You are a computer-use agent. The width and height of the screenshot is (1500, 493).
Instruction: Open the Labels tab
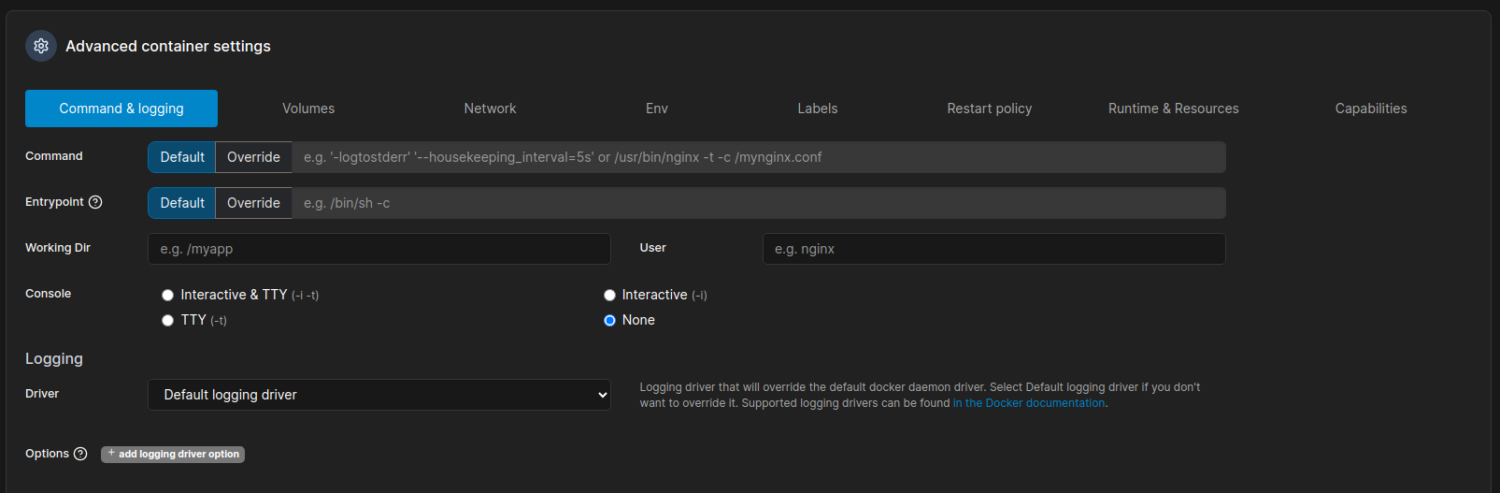tap(817, 108)
